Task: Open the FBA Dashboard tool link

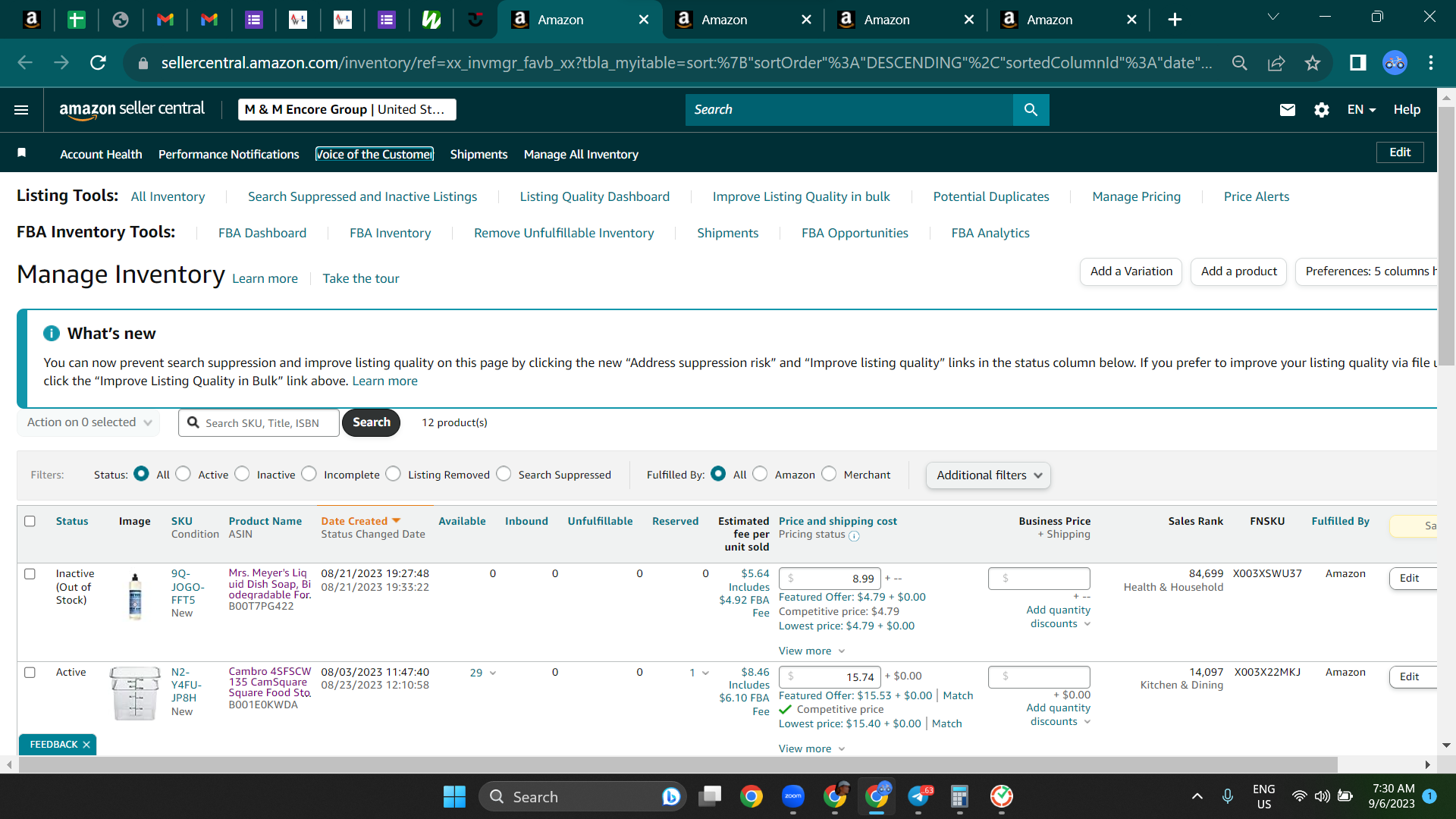Action: 262,234
